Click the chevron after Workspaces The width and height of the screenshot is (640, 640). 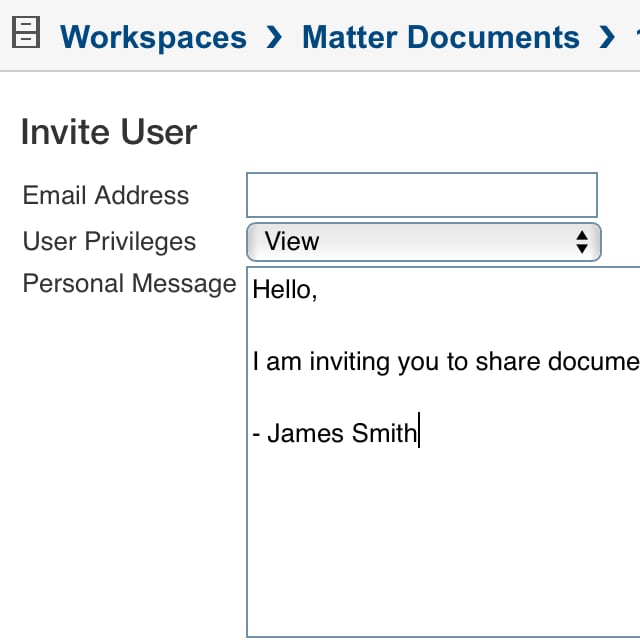click(x=274, y=38)
